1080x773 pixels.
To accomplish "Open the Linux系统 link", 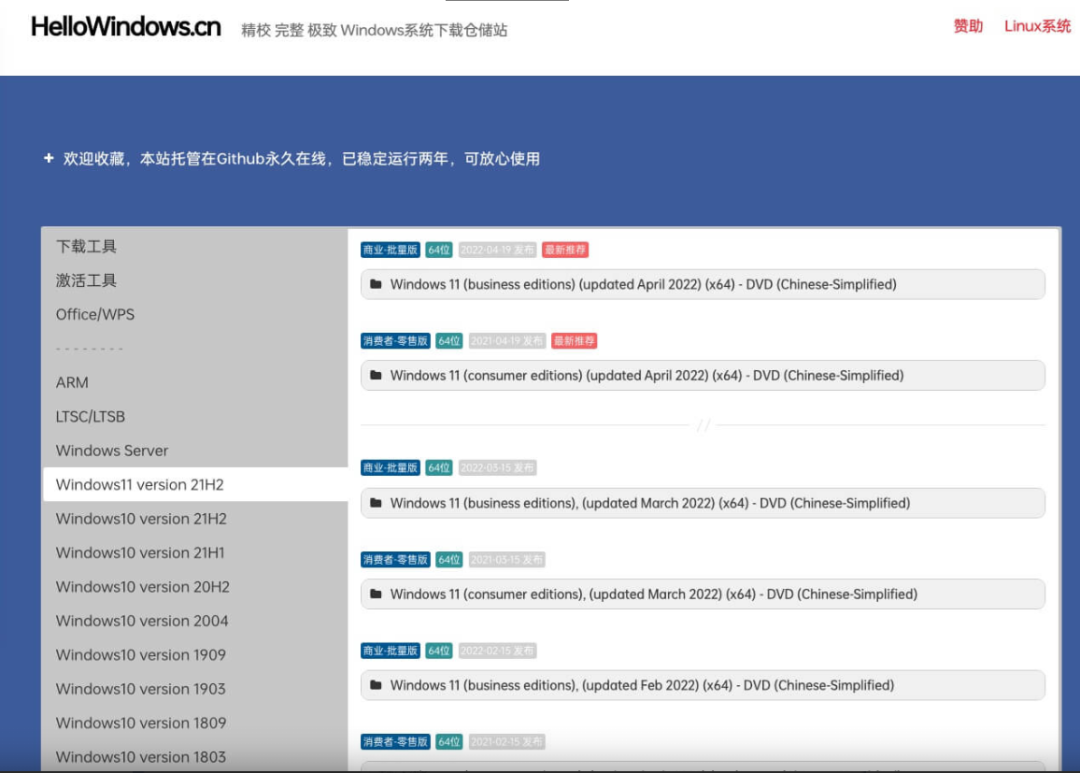I will pyautogui.click(x=1037, y=26).
